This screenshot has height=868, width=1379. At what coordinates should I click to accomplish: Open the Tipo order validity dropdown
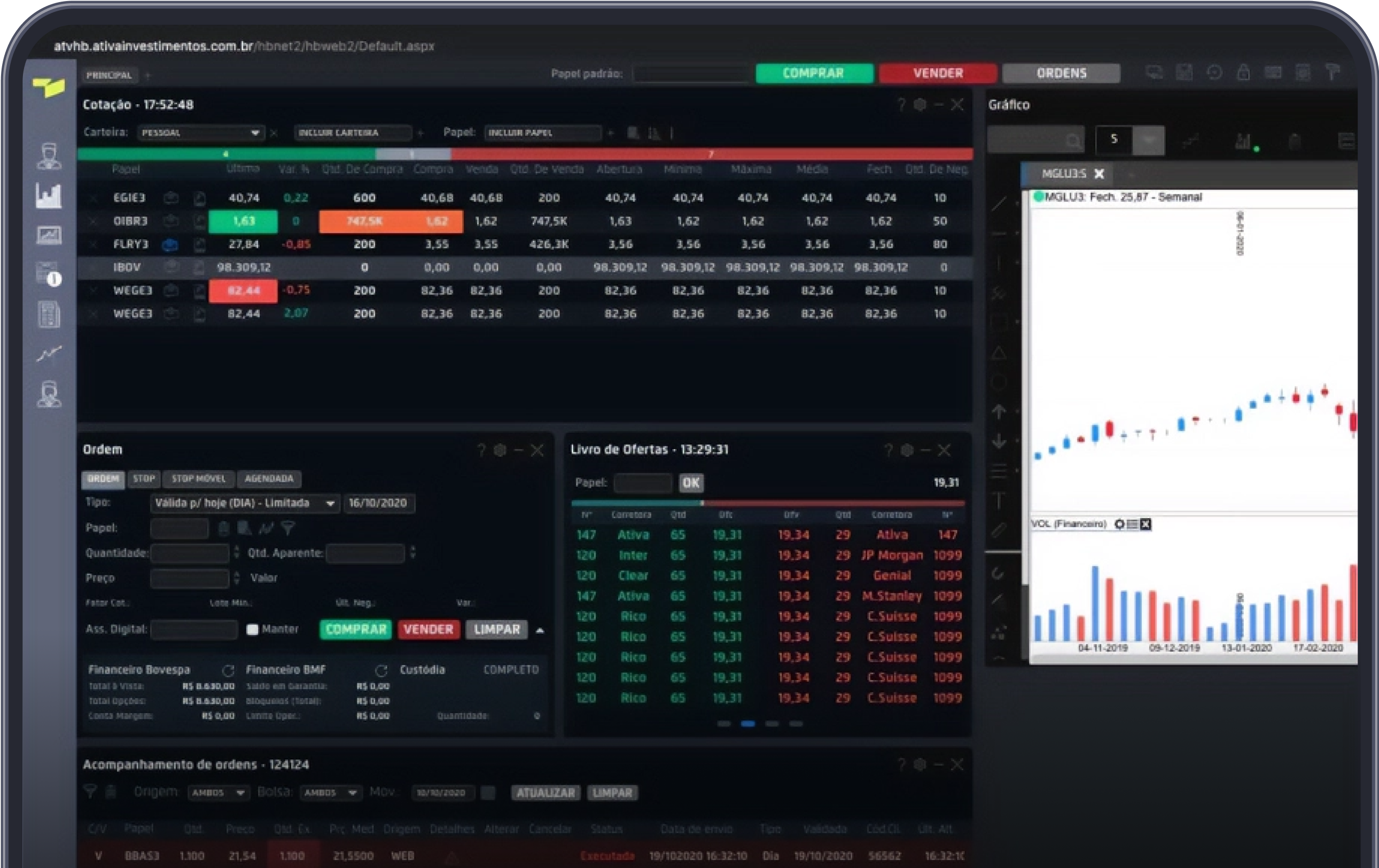(245, 503)
